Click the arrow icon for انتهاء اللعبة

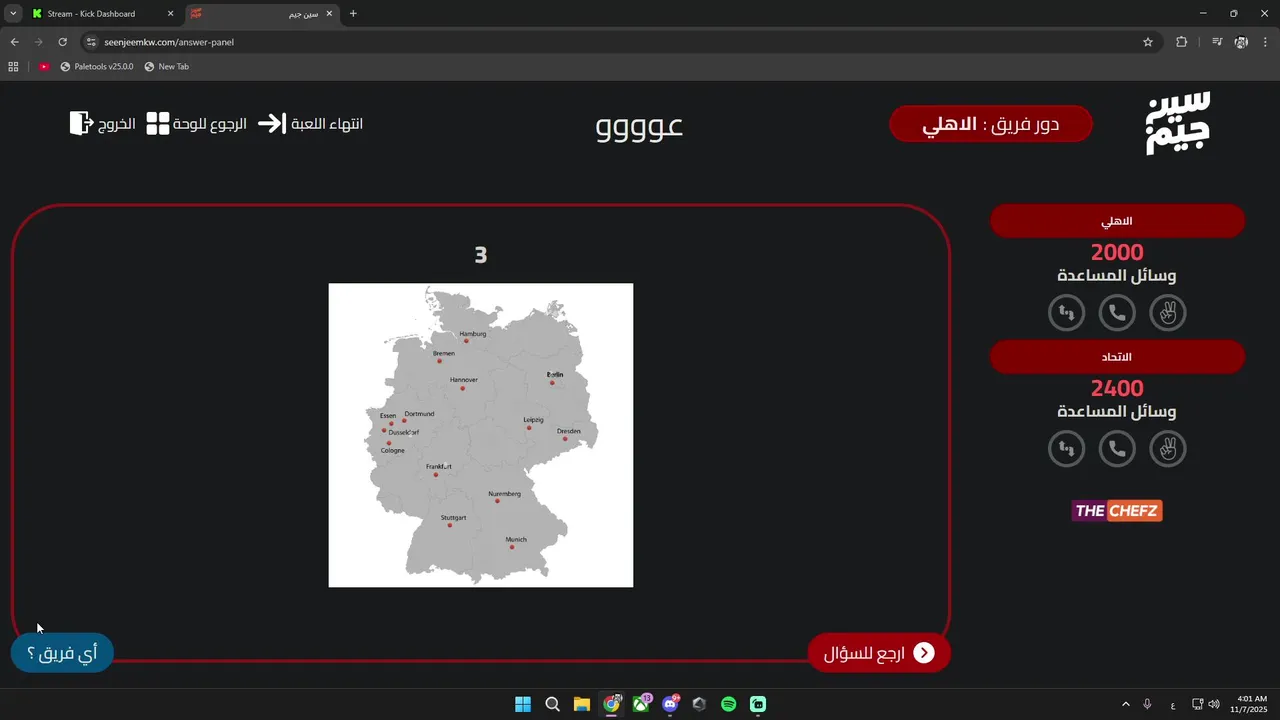pyautogui.click(x=271, y=123)
